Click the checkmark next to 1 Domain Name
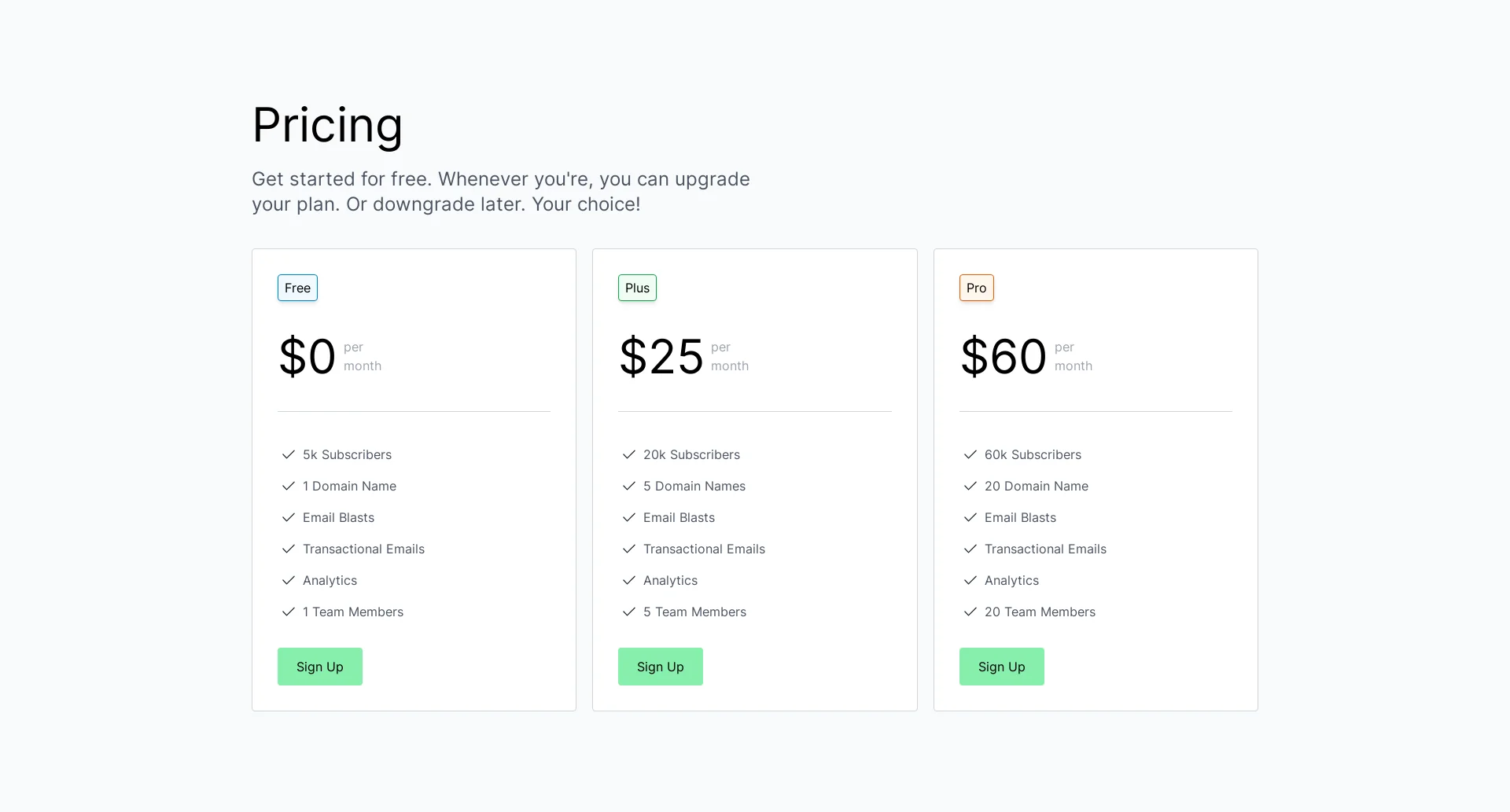 tap(289, 486)
